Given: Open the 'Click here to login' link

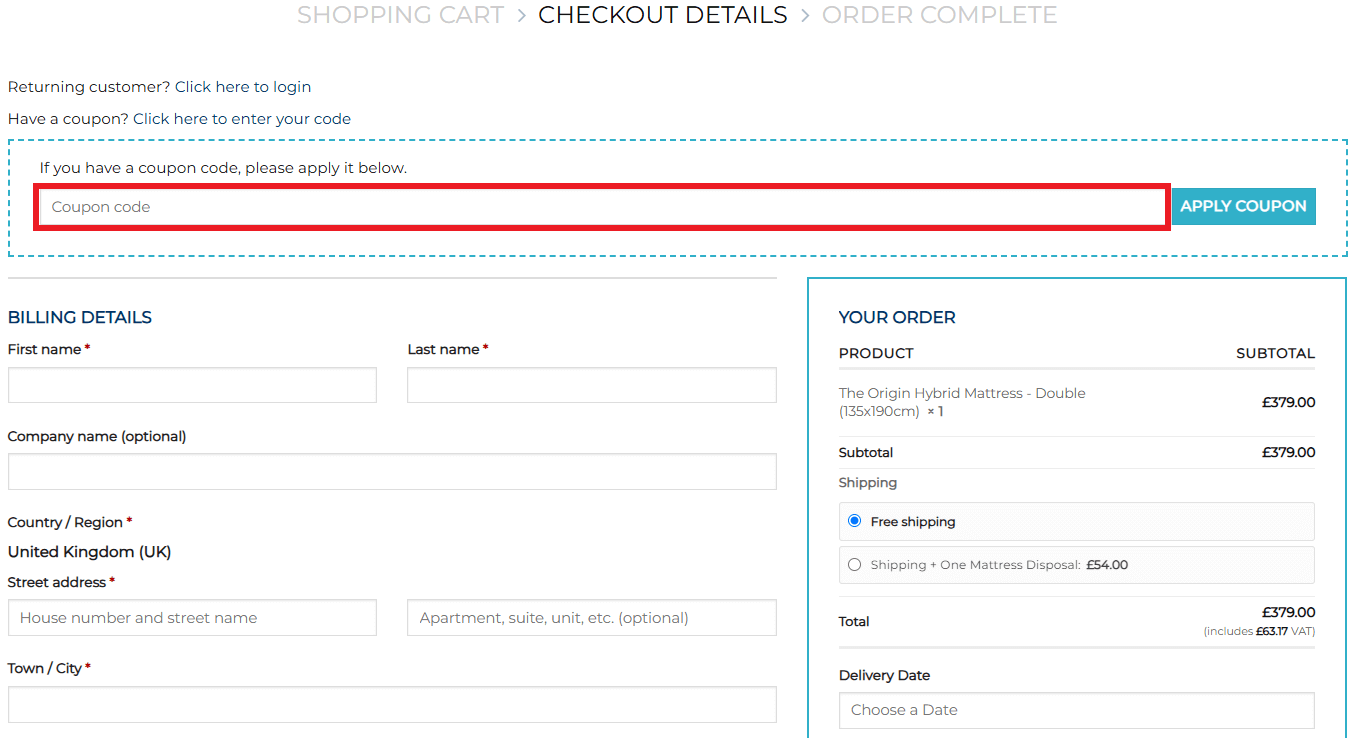Looking at the screenshot, I should (x=243, y=87).
